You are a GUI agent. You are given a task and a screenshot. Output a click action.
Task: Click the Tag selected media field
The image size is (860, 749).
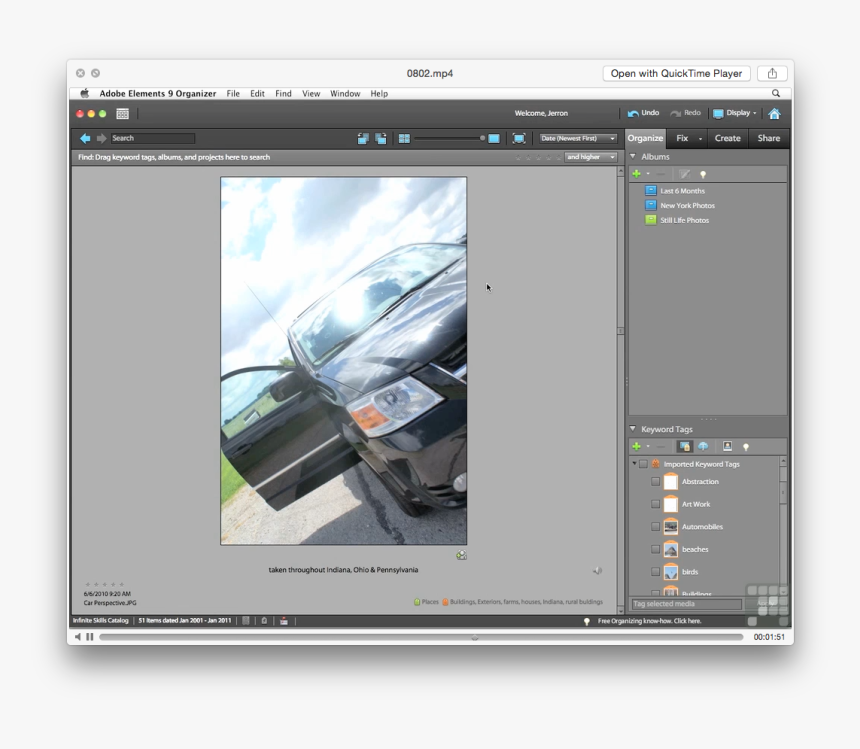pos(686,604)
